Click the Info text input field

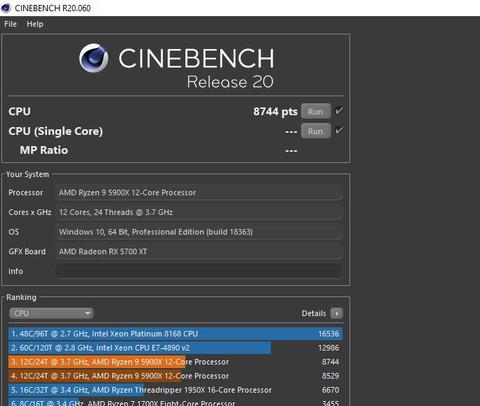pyautogui.click(x=199, y=271)
